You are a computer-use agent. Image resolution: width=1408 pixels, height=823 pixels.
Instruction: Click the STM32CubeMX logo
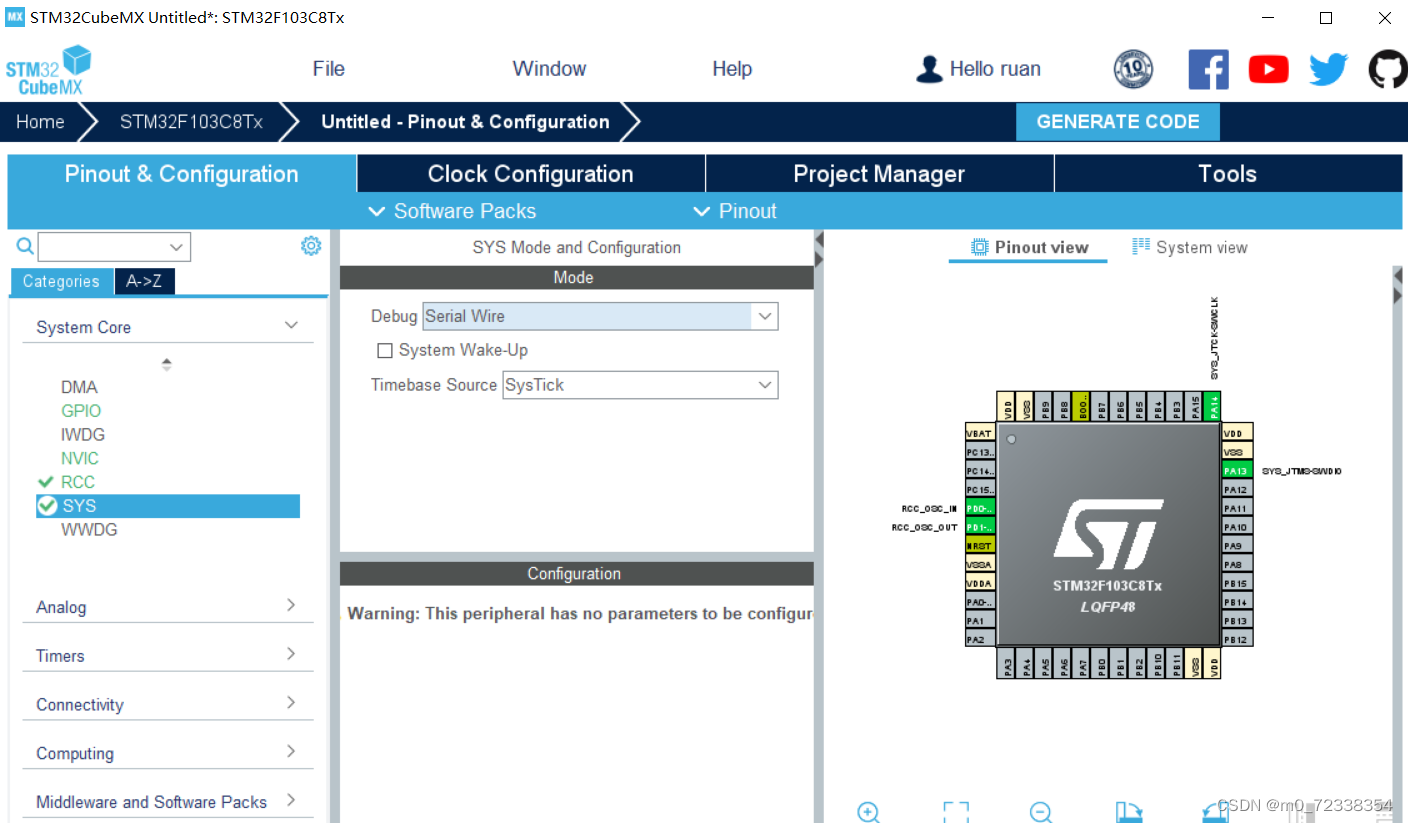pyautogui.click(x=48, y=70)
